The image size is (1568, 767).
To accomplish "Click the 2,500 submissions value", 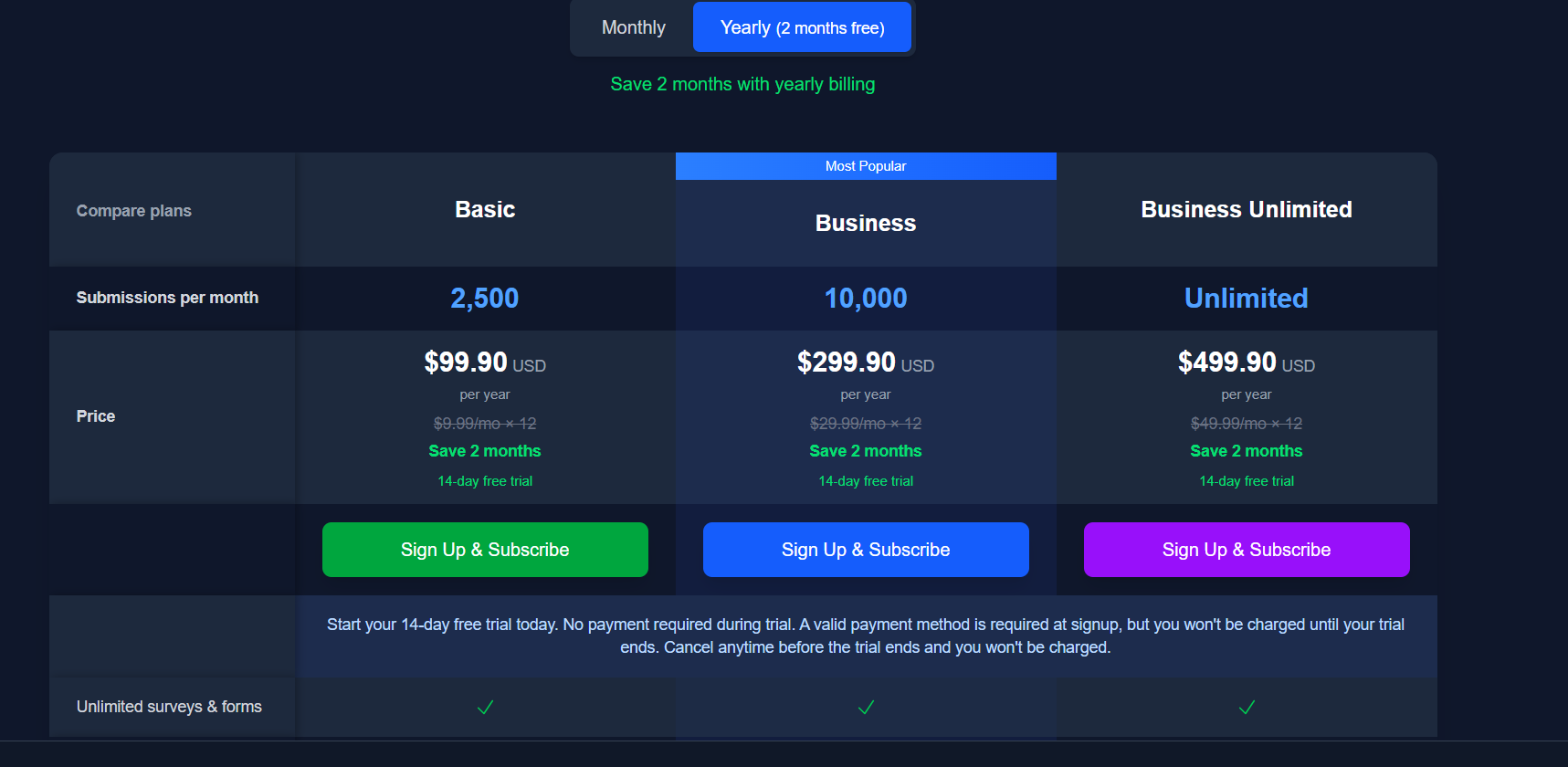I will [485, 299].
